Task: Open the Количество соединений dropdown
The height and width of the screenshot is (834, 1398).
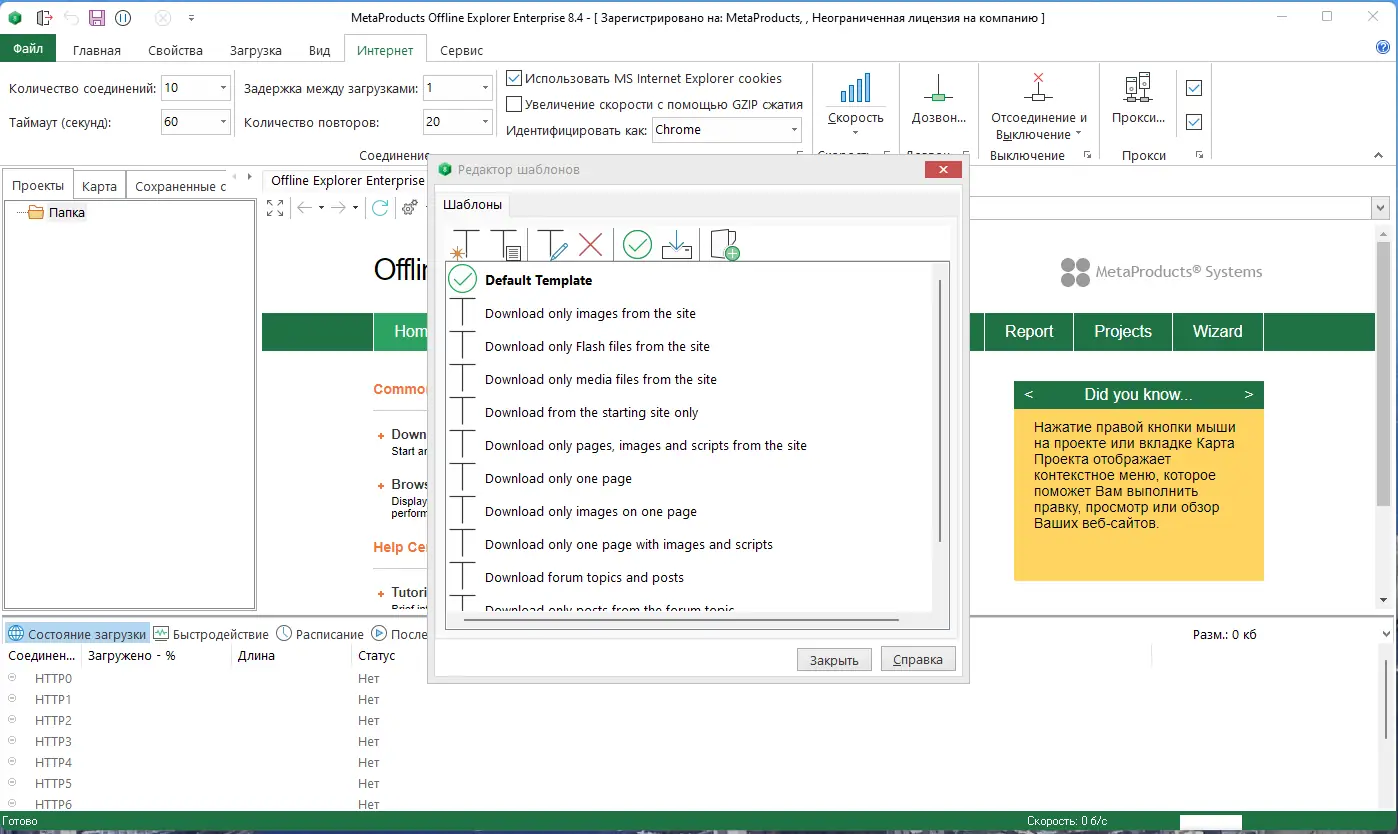Action: click(x=223, y=88)
